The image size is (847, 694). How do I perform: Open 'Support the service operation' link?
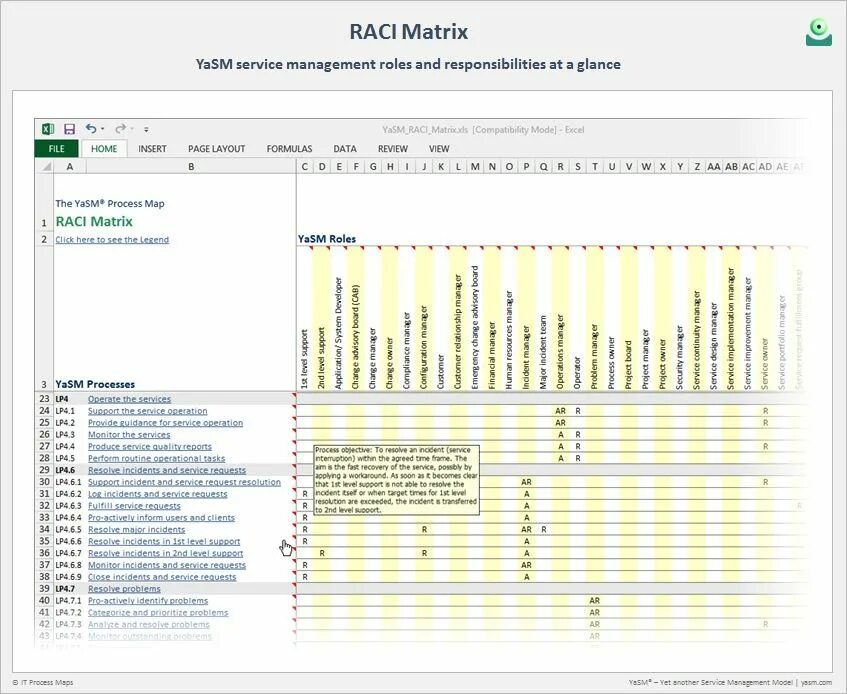(147, 411)
